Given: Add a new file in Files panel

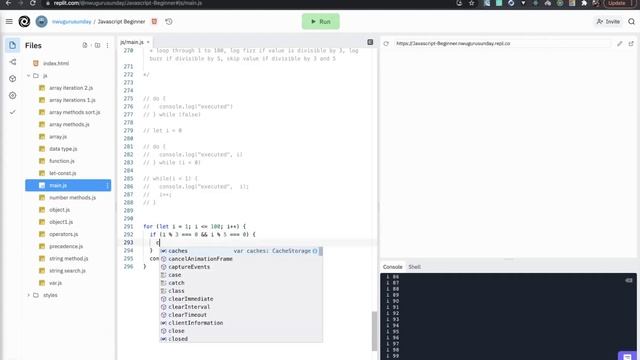Looking at the screenshot, I should 85,45.
